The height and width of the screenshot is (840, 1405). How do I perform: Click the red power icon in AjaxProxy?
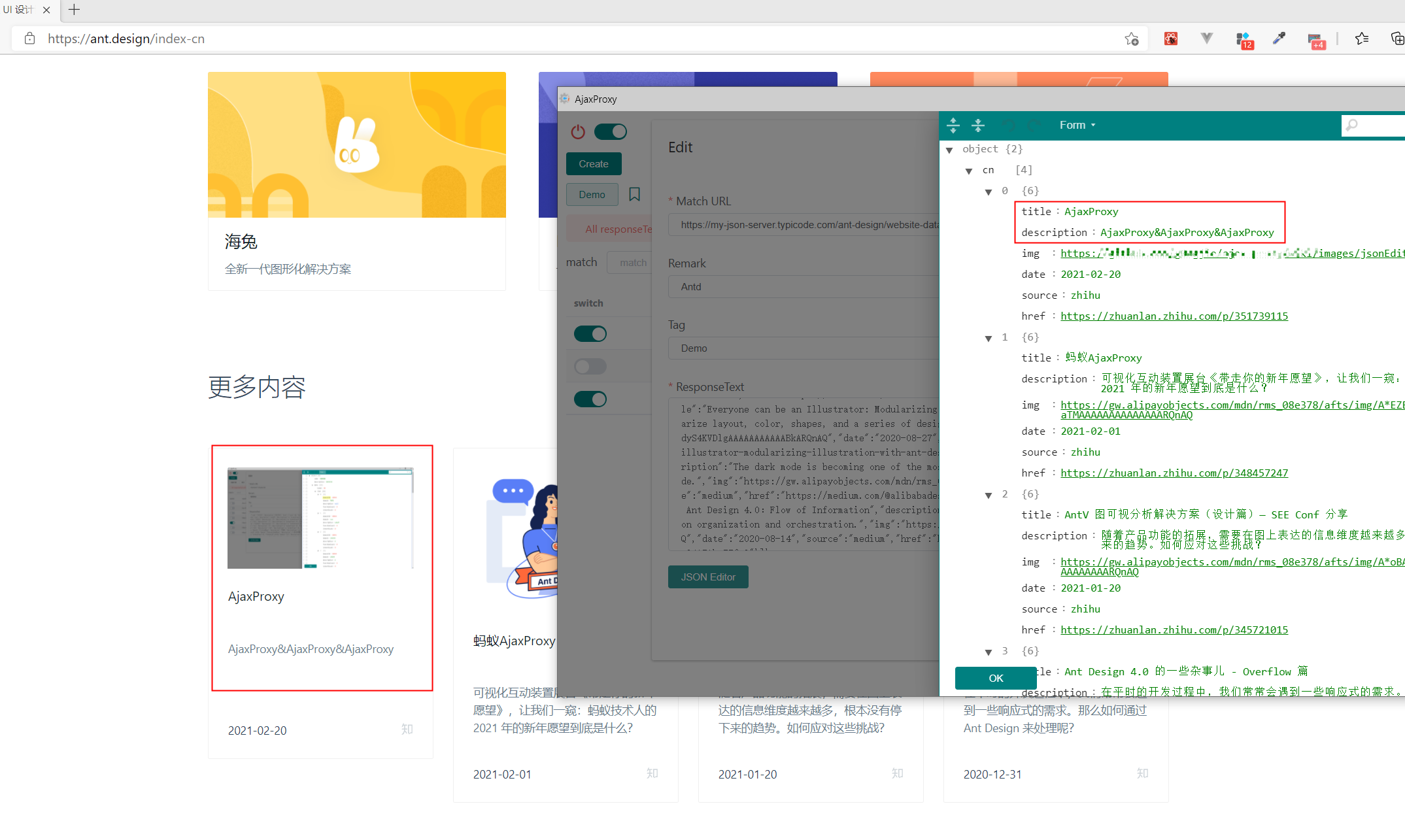(578, 132)
